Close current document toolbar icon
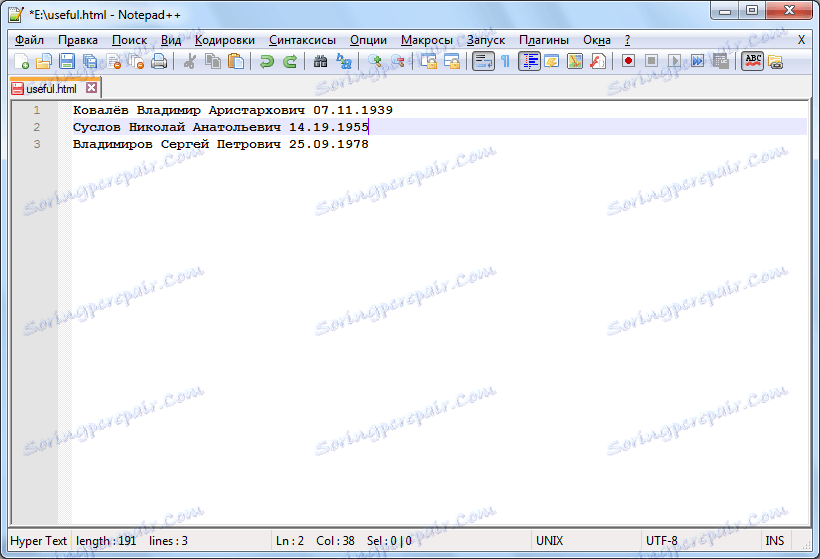Screen dimensions: 820x559 pos(113,62)
